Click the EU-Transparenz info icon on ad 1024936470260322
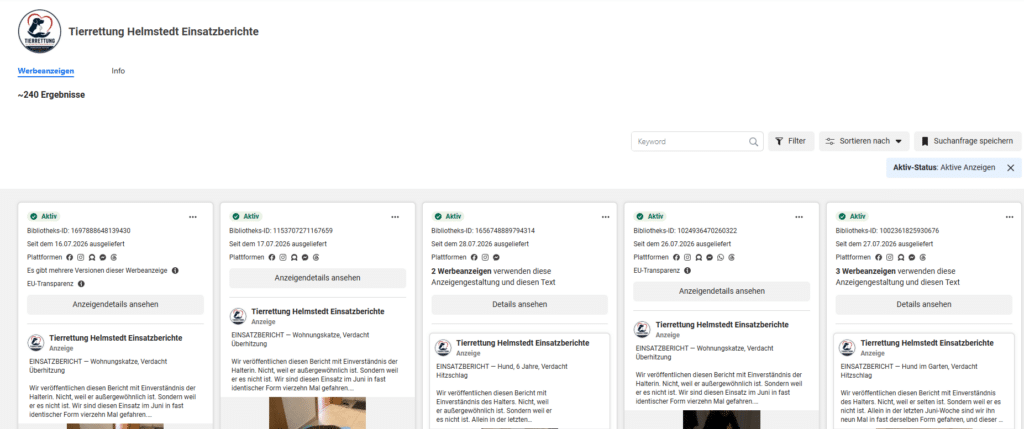The height and width of the screenshot is (429, 1024). tap(687, 270)
